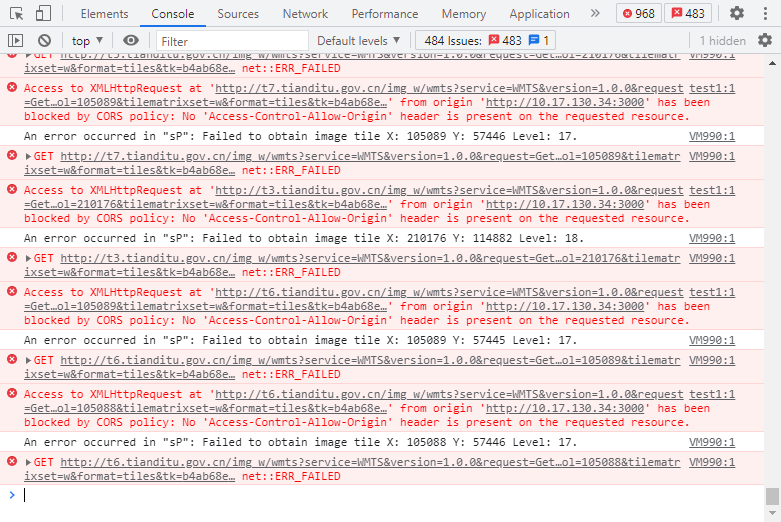Image resolution: width=781 pixels, height=522 pixels.
Task: Expand the GET t7.tianditu.gov.cn error entry
Action: (28, 156)
